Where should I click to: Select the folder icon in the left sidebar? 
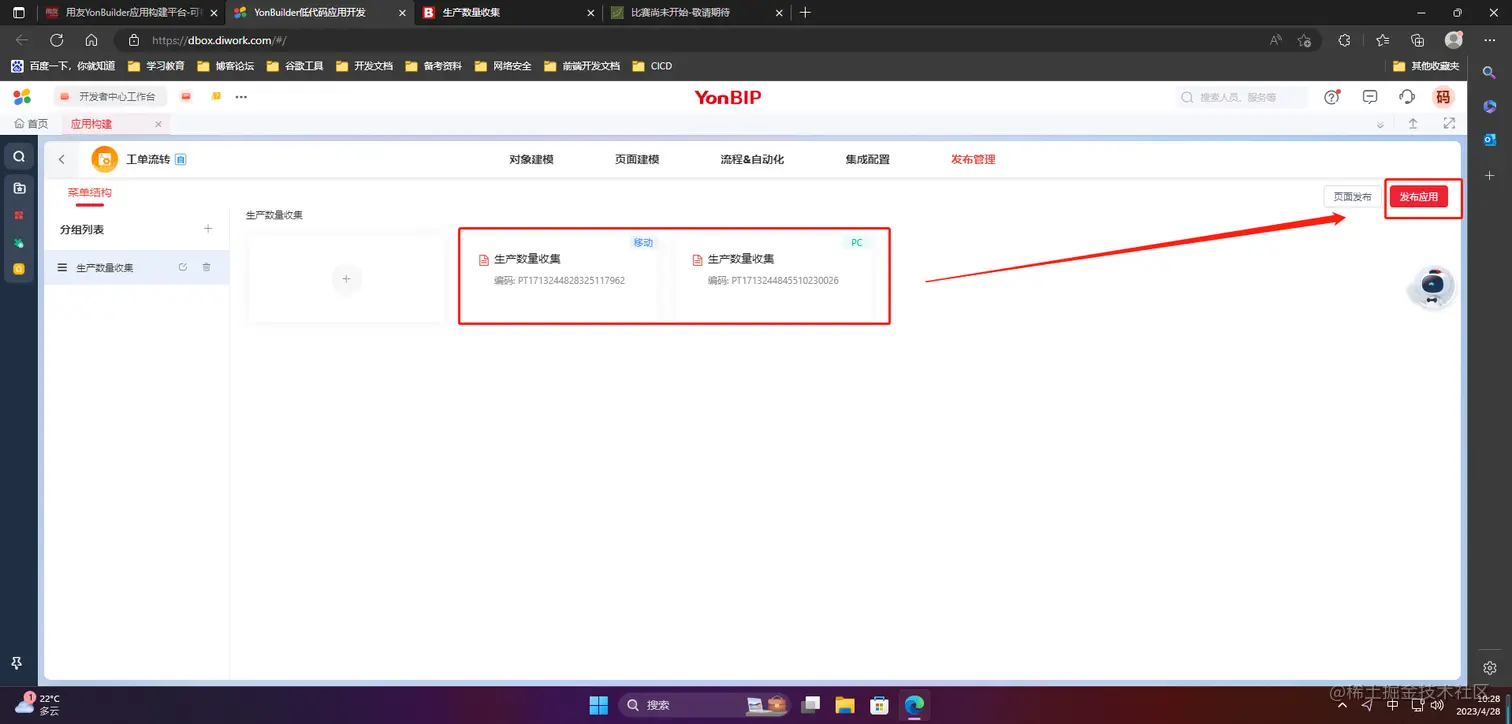click(18, 186)
